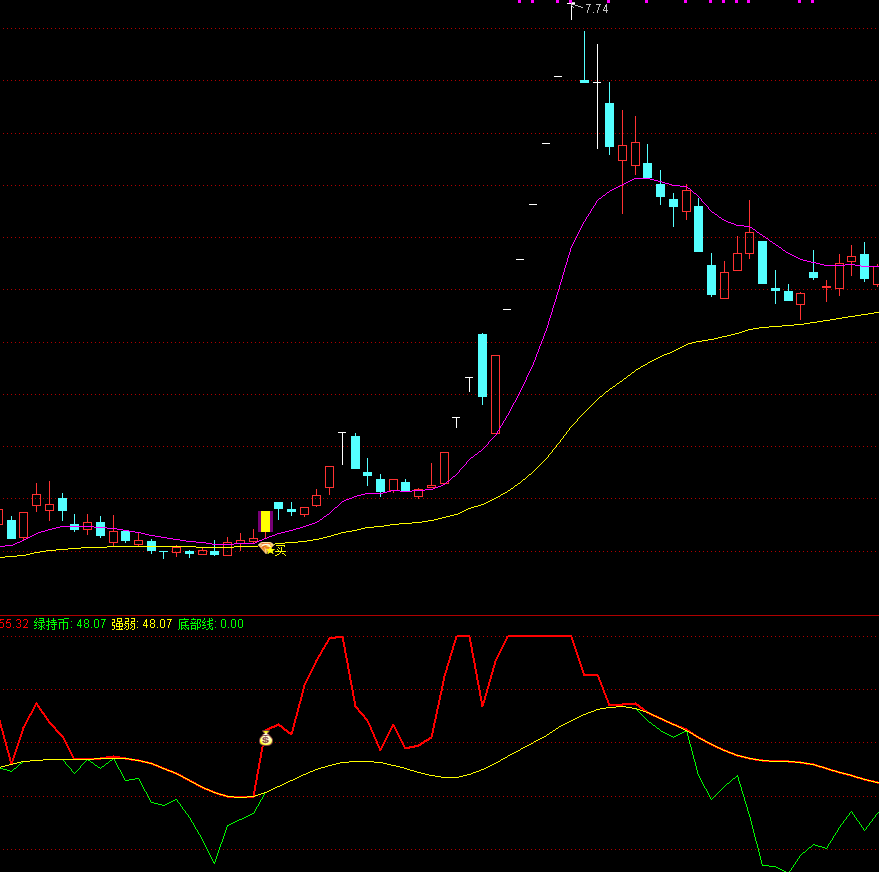Click the star inside the buy marker
Screen dimensions: 879x872
(270, 550)
